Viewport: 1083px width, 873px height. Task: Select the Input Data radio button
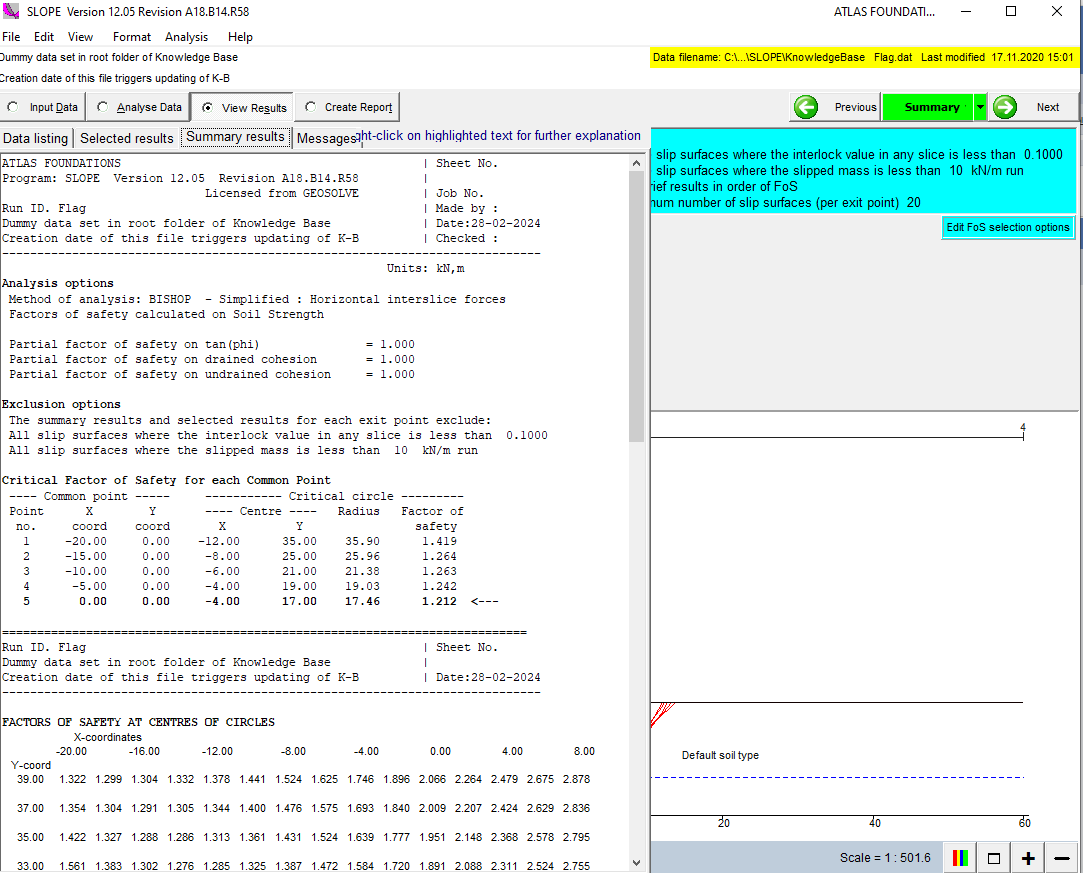click(x=13, y=107)
